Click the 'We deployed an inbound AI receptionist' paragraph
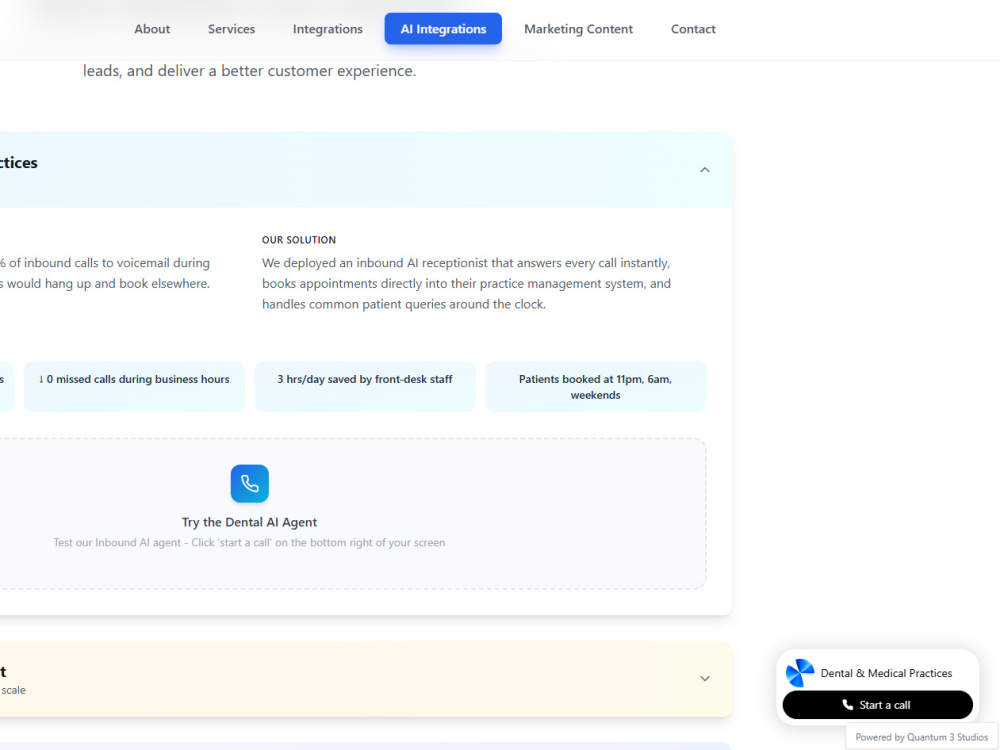The height and width of the screenshot is (750, 1000). coord(467,283)
